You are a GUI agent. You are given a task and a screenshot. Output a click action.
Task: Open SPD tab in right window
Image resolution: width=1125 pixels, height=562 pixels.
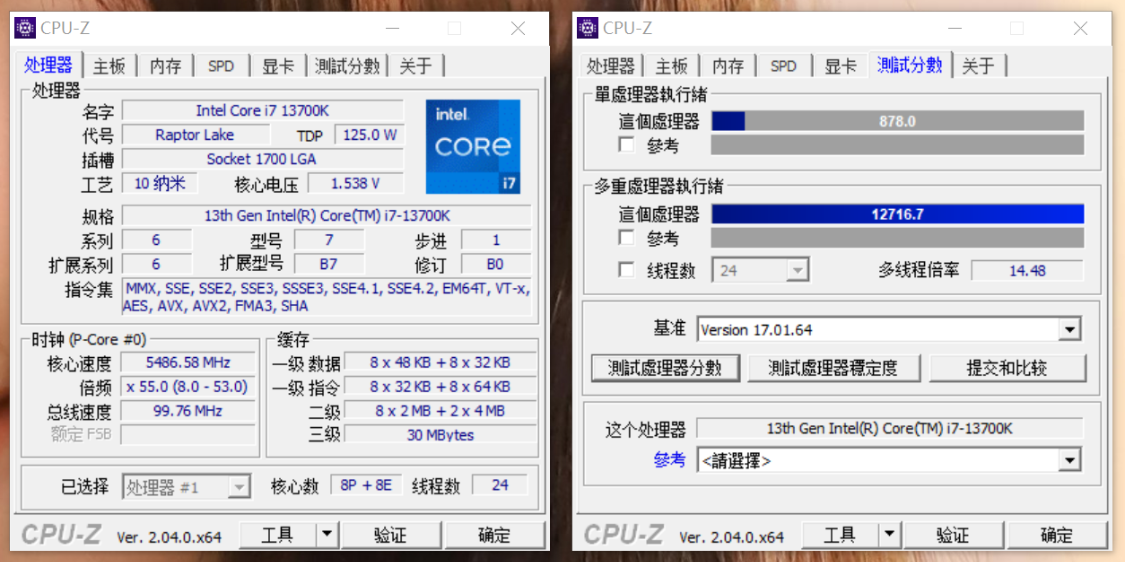click(784, 67)
